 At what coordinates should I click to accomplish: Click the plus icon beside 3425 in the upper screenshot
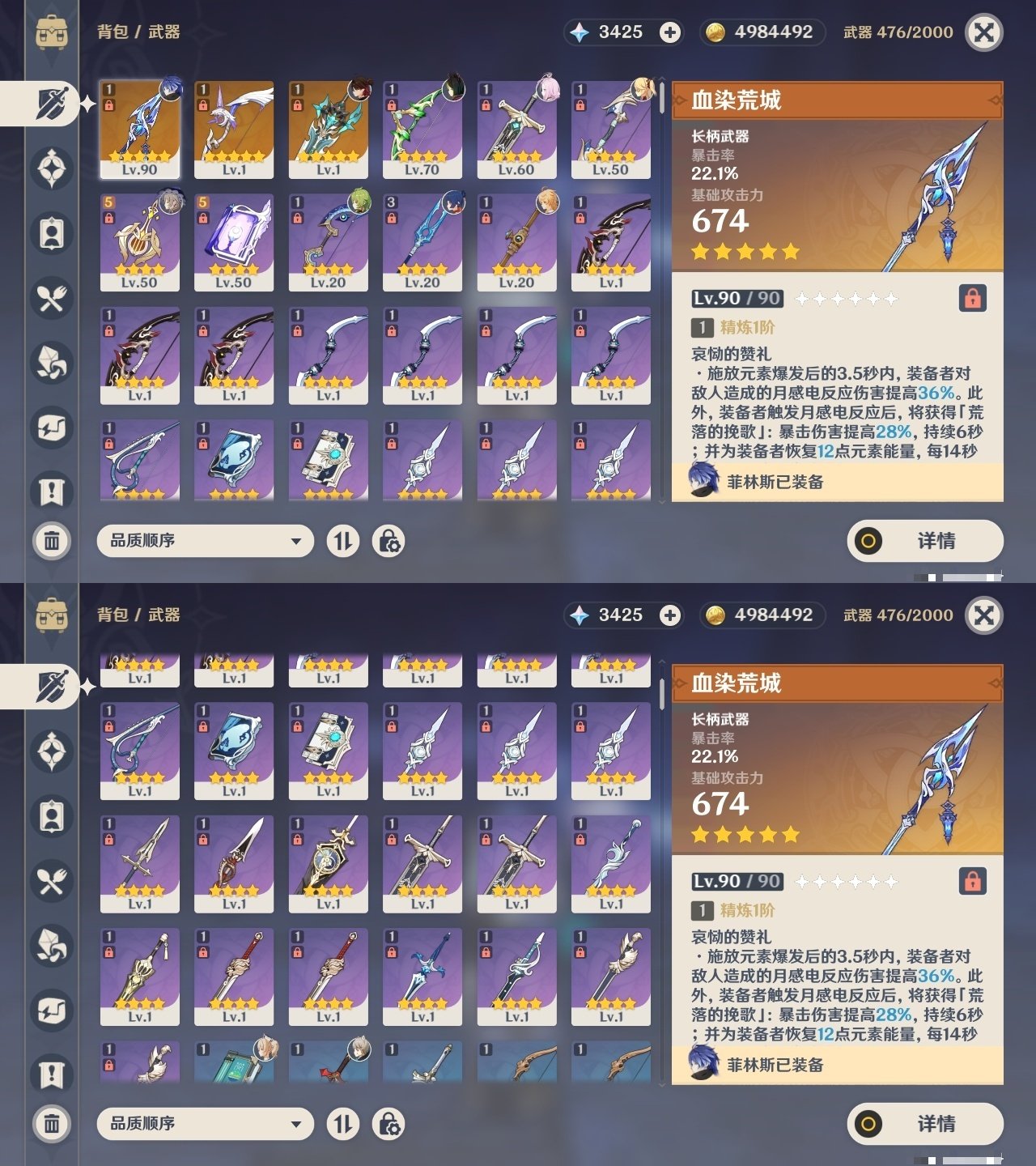tap(670, 32)
